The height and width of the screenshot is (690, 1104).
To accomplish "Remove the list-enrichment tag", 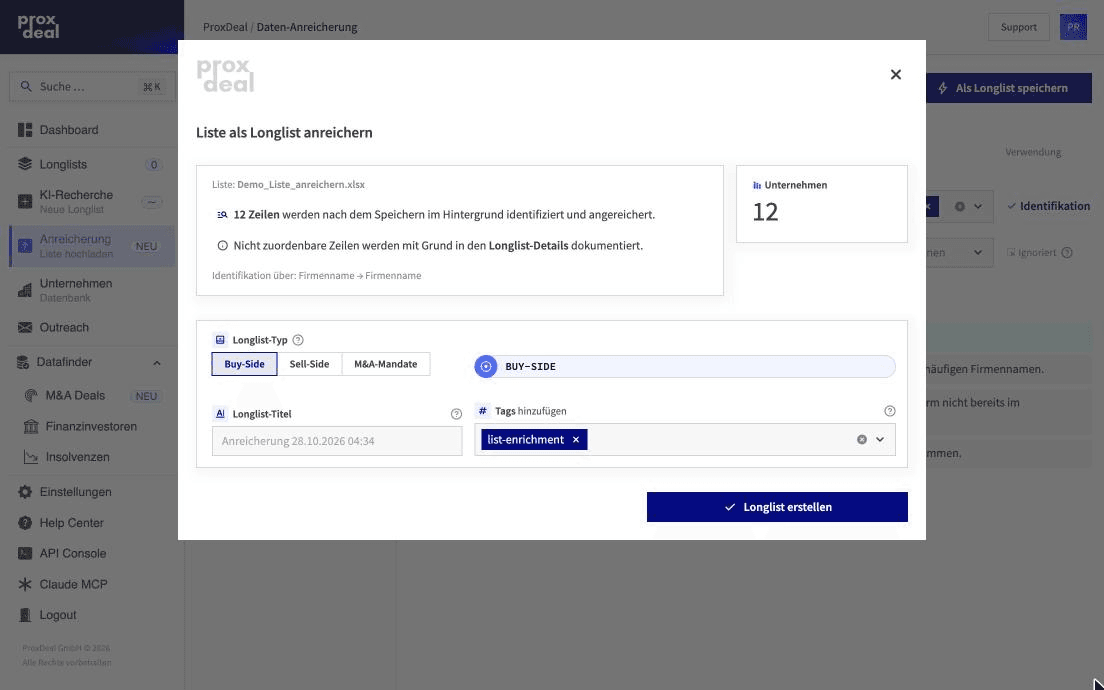I will (576, 439).
